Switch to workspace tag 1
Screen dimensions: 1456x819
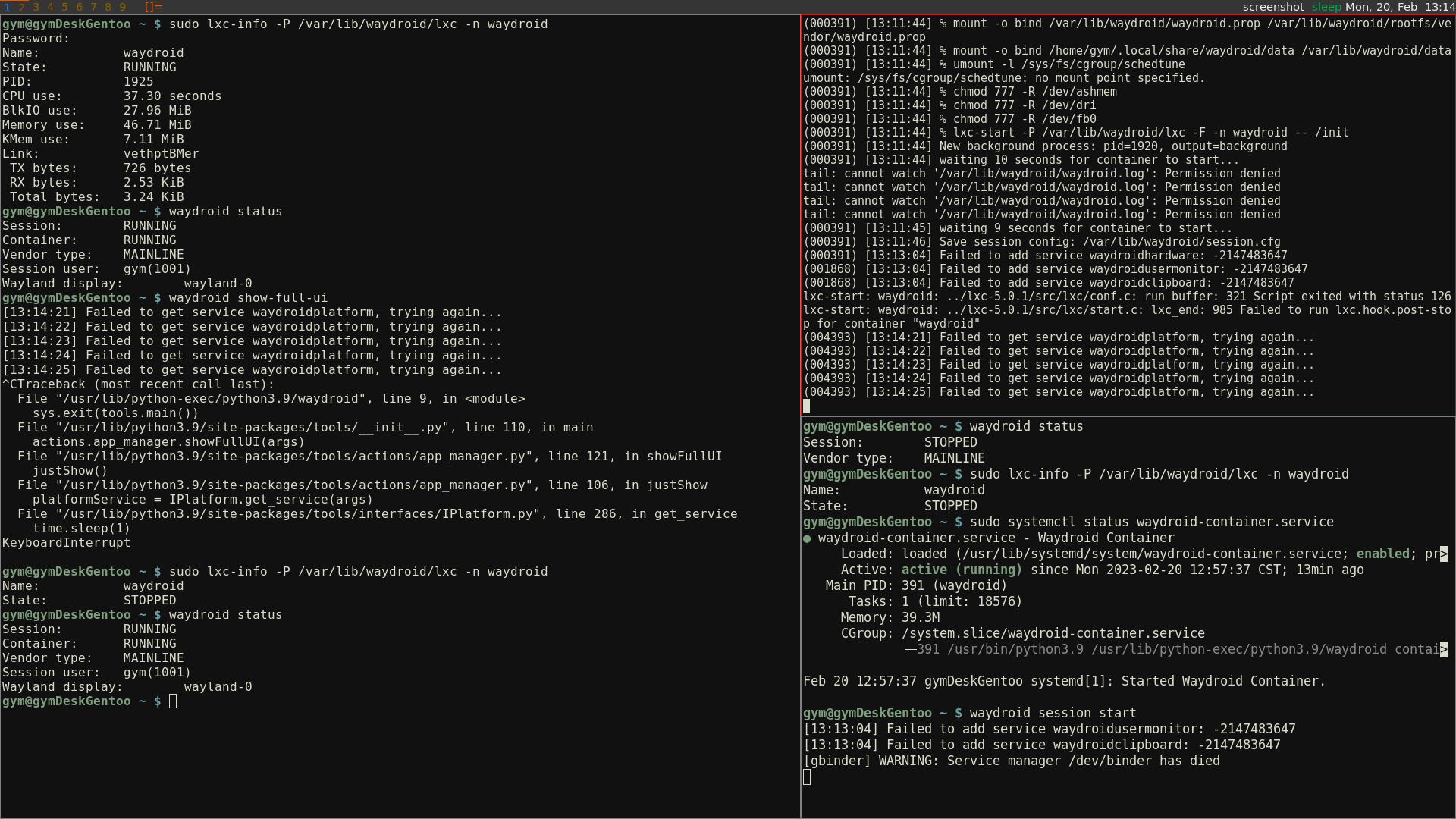click(x=7, y=7)
